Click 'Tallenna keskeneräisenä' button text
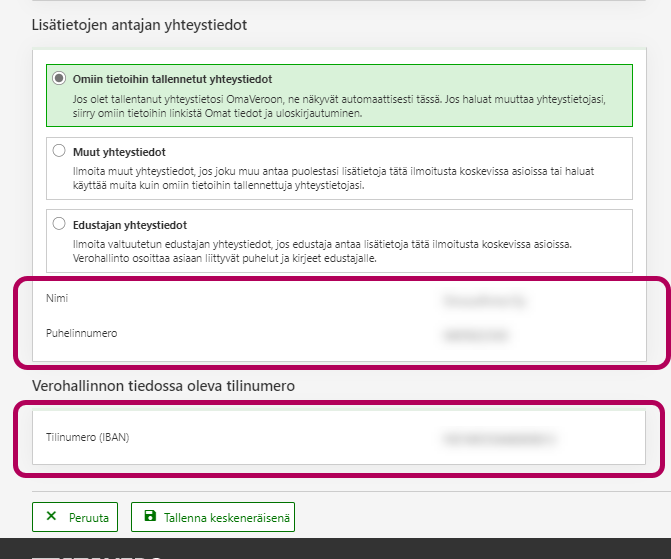 pyautogui.click(x=225, y=517)
